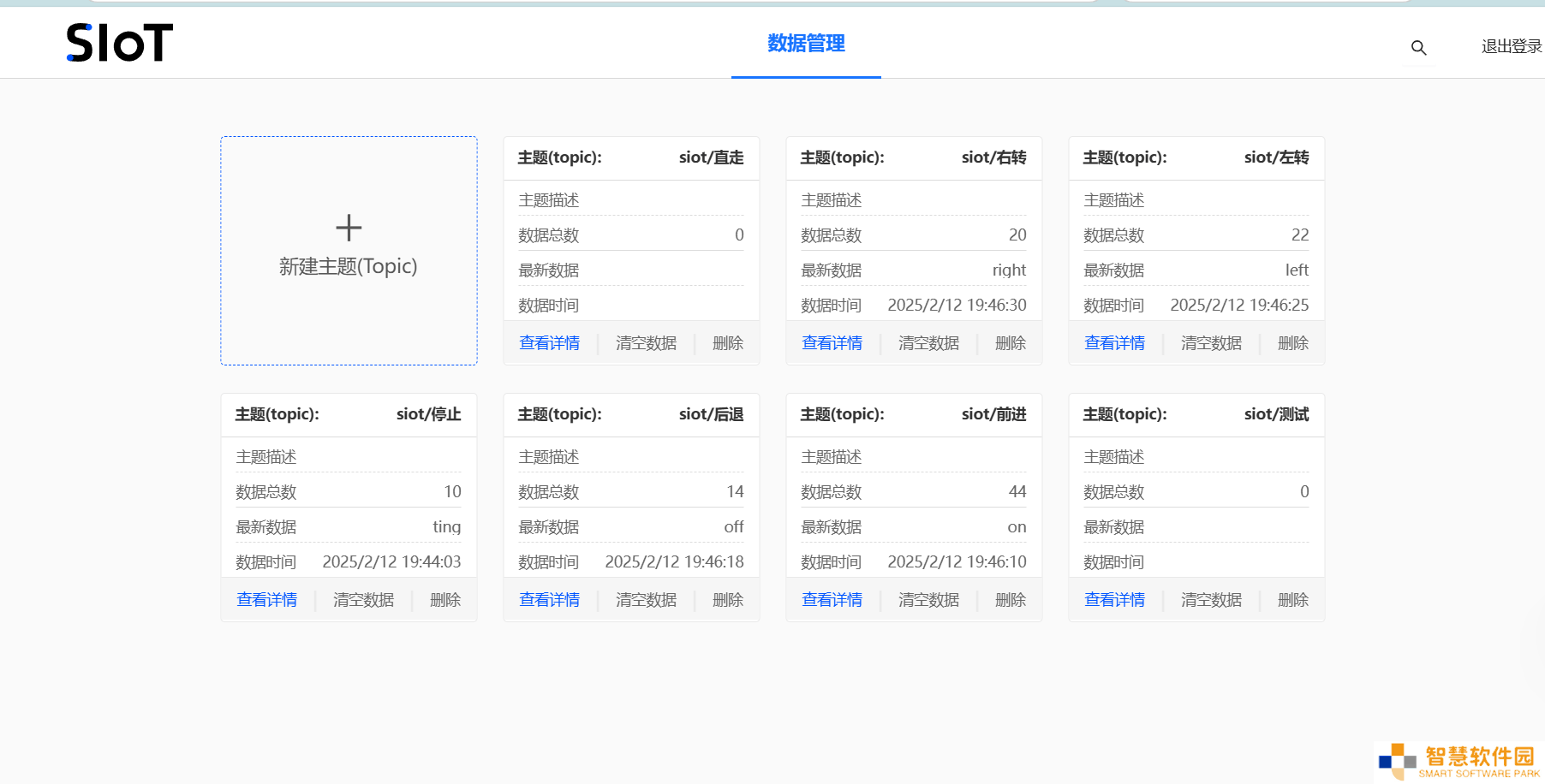
Task: Clear data of siot/停止 topic
Action: coord(363,600)
